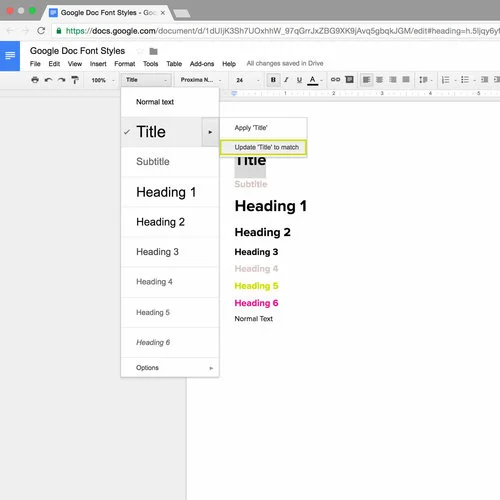Select the Paint format tool
The image size is (500, 500).
pos(75,80)
